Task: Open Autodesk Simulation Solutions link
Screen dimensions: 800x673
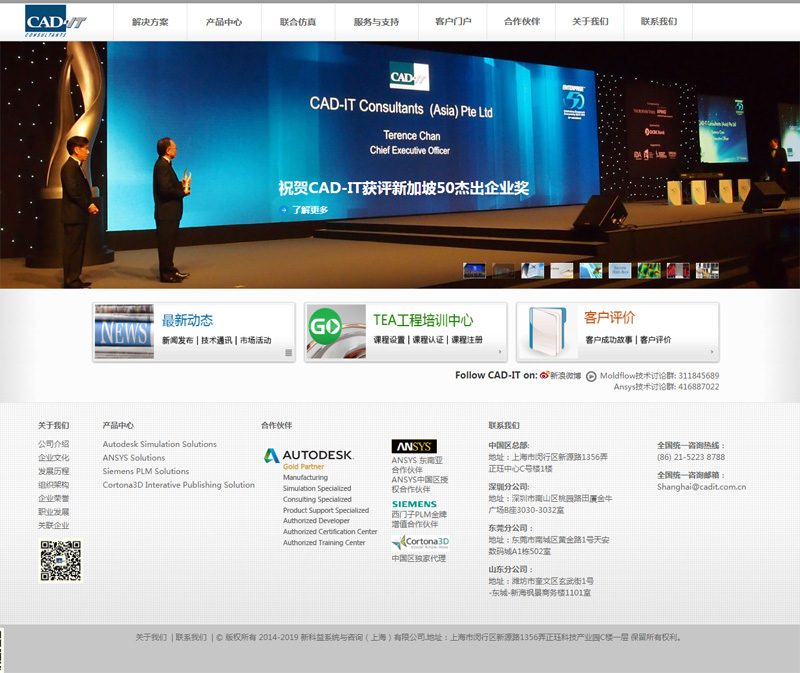Action: [160, 444]
